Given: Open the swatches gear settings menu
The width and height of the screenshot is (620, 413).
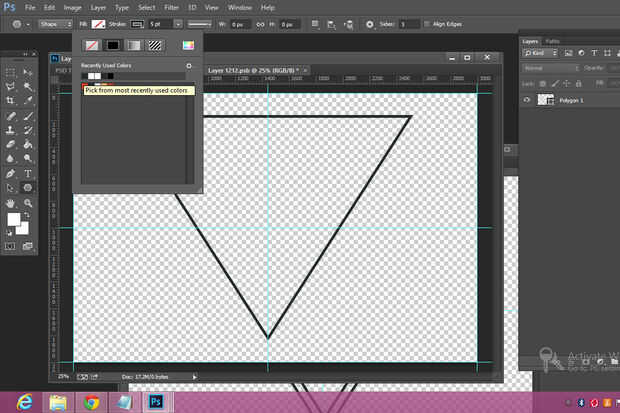Looking at the screenshot, I should [188, 65].
